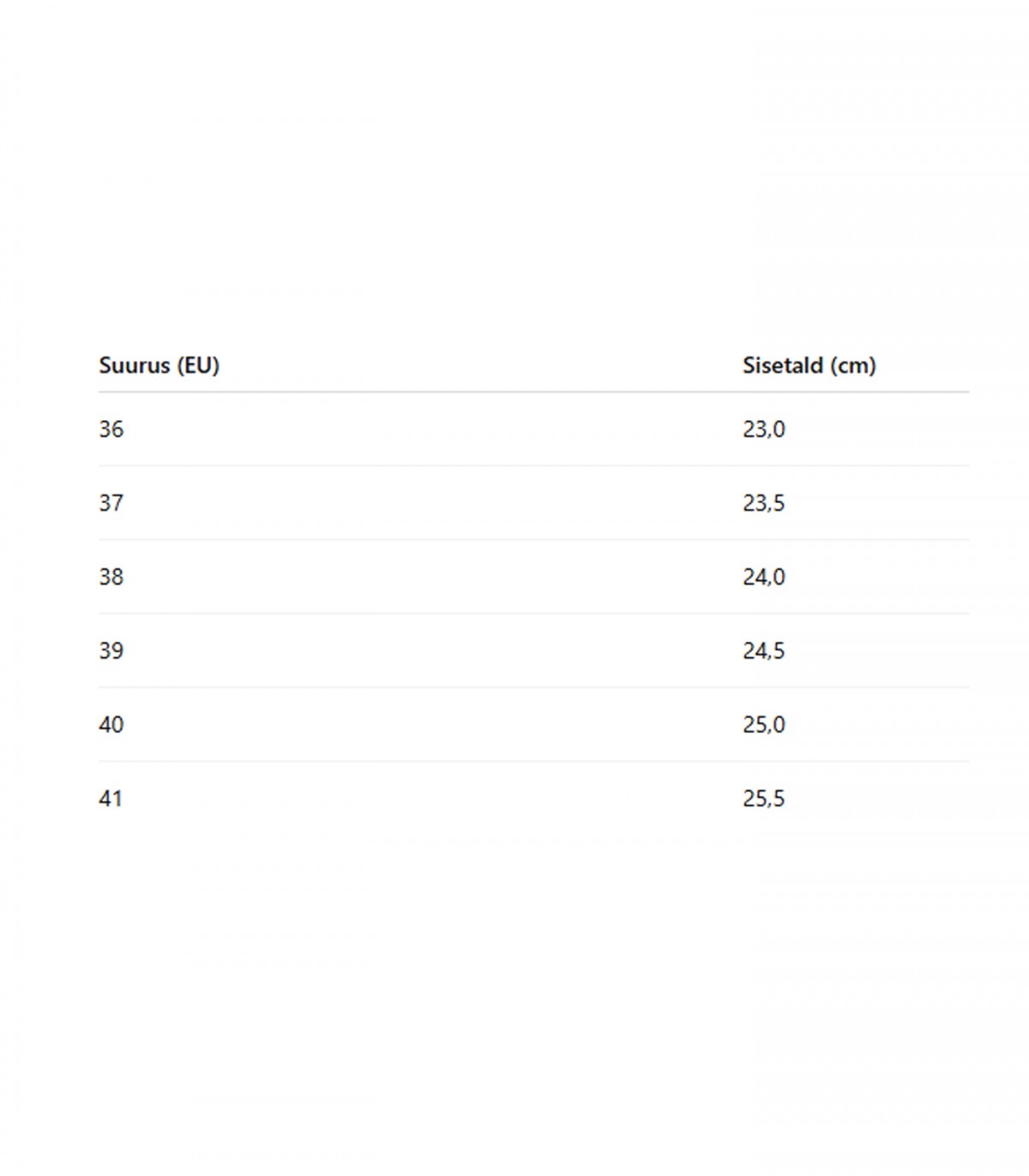The image size is (1029, 1176).
Task: Select the size 37 cell
Action: (x=111, y=503)
